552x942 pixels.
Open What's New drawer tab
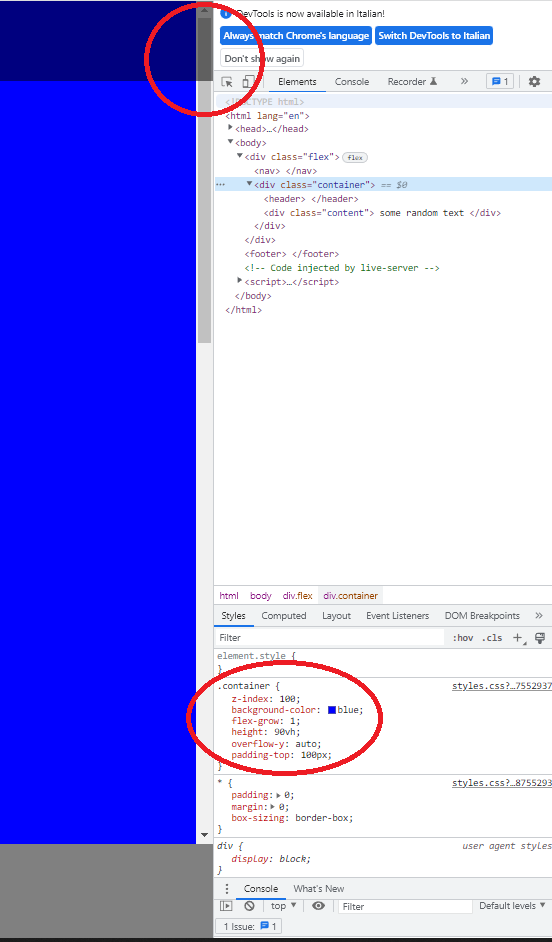point(318,889)
